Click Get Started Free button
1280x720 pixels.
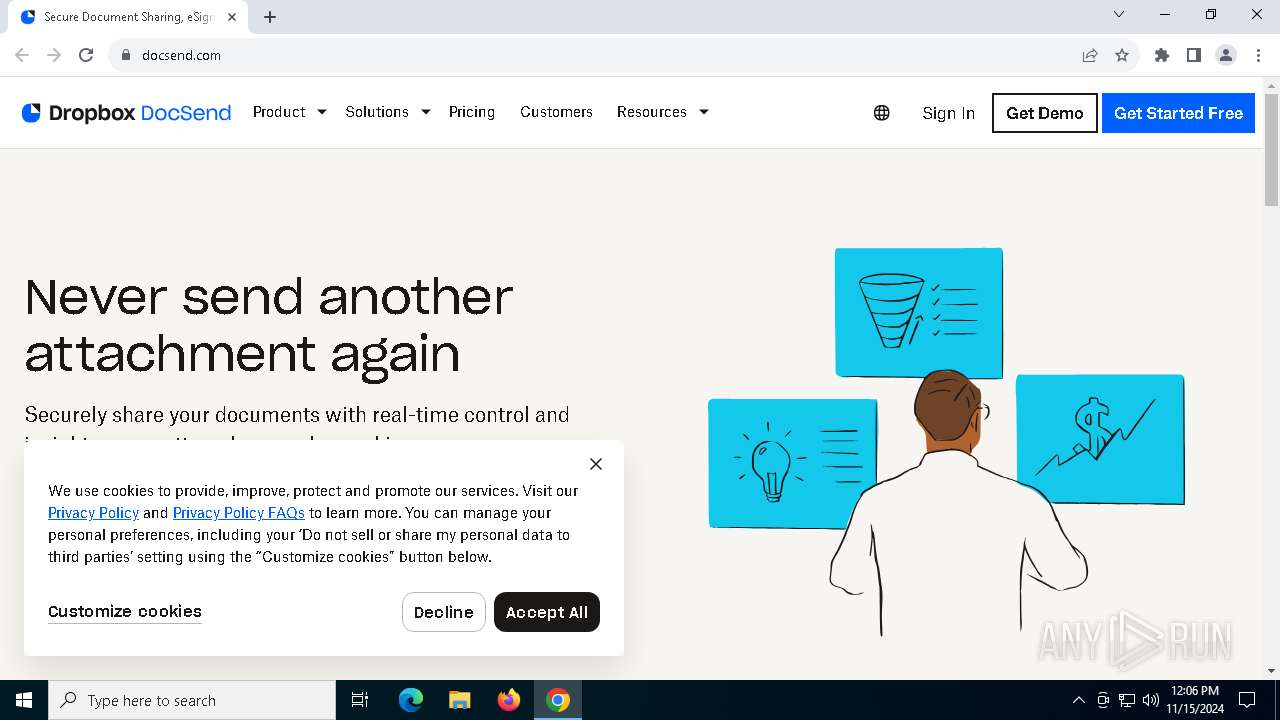pos(1178,113)
